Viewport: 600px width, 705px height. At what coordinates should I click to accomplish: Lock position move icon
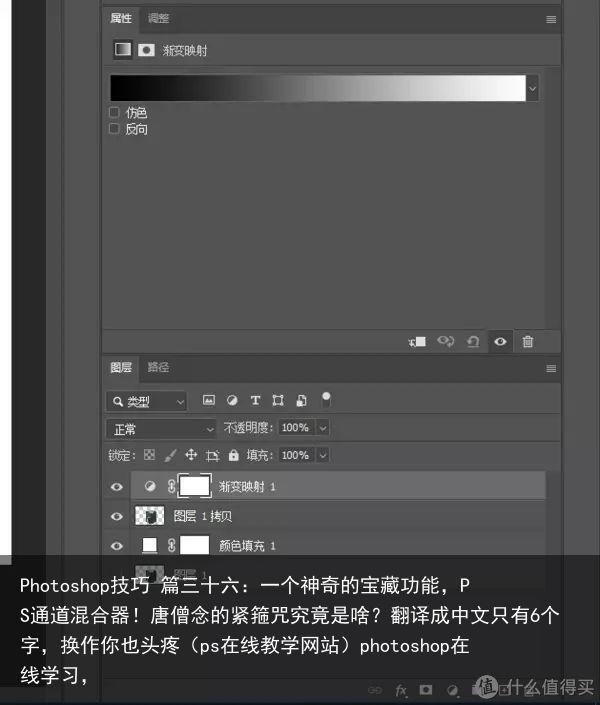pos(191,455)
